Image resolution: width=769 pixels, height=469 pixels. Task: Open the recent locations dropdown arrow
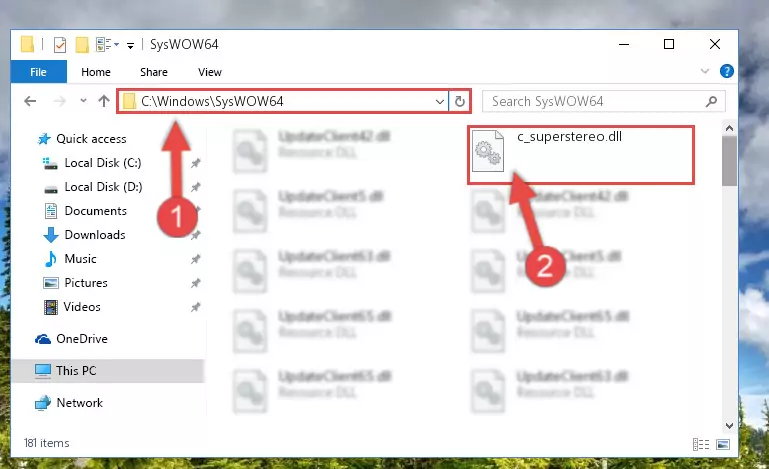click(x=83, y=101)
